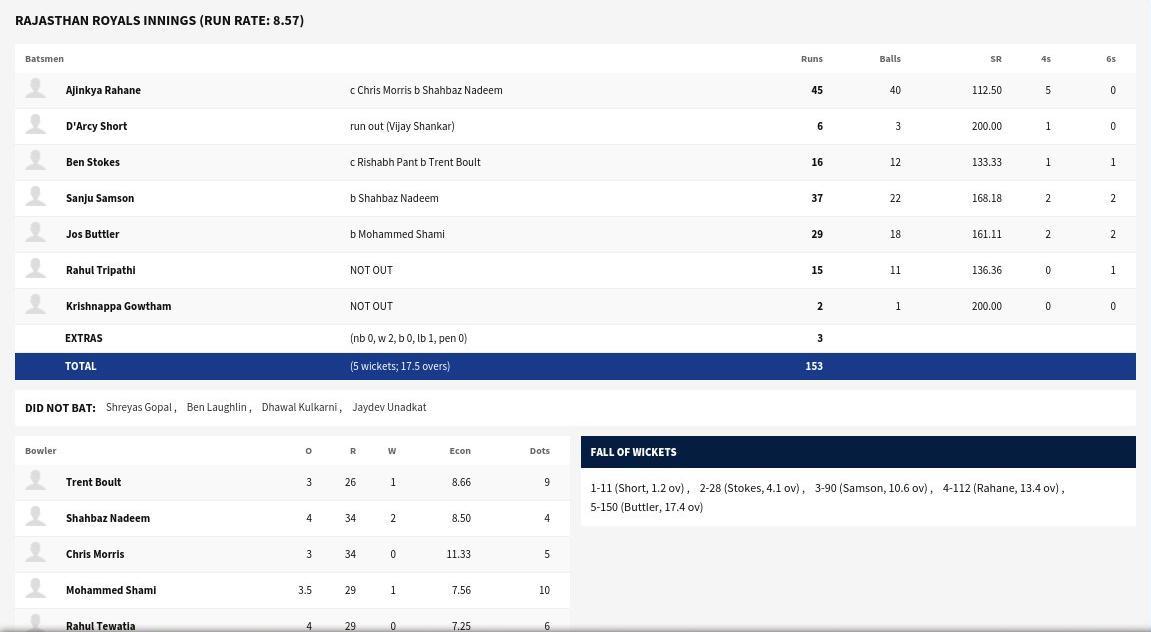1151x632 pixels.
Task: Click Chris Morris' bowler avatar
Action: coord(35,552)
